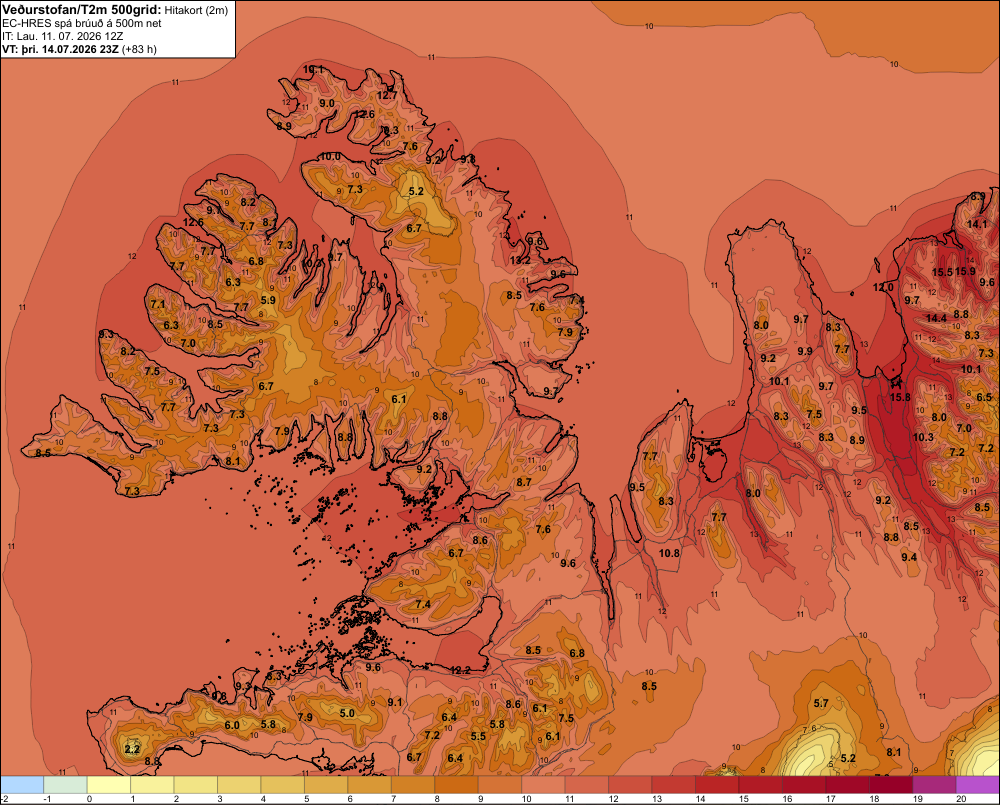This screenshot has width=1000, height=805.
Task: Click the 'Hitakort (2m)' label
Action: point(196,10)
